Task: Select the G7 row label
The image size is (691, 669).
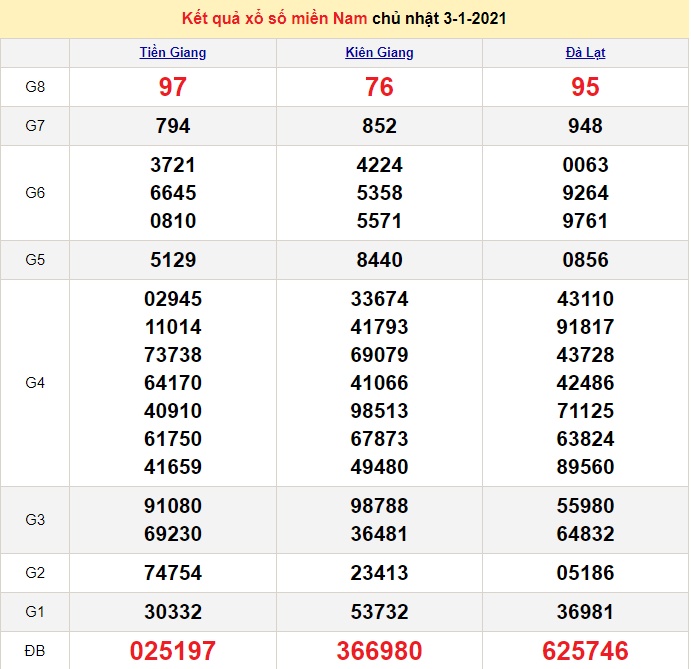Action: pos(35,126)
